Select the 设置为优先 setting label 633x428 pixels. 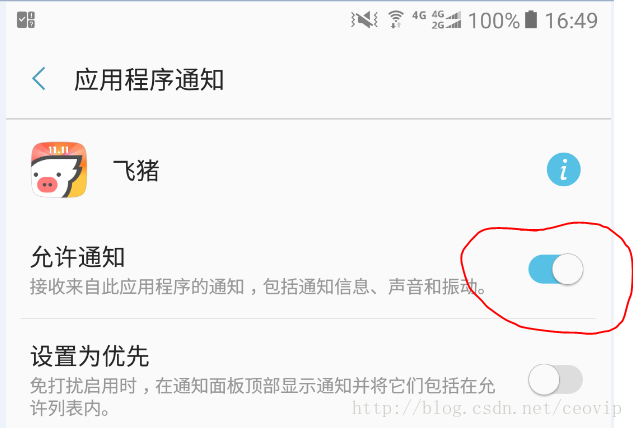tap(90, 356)
